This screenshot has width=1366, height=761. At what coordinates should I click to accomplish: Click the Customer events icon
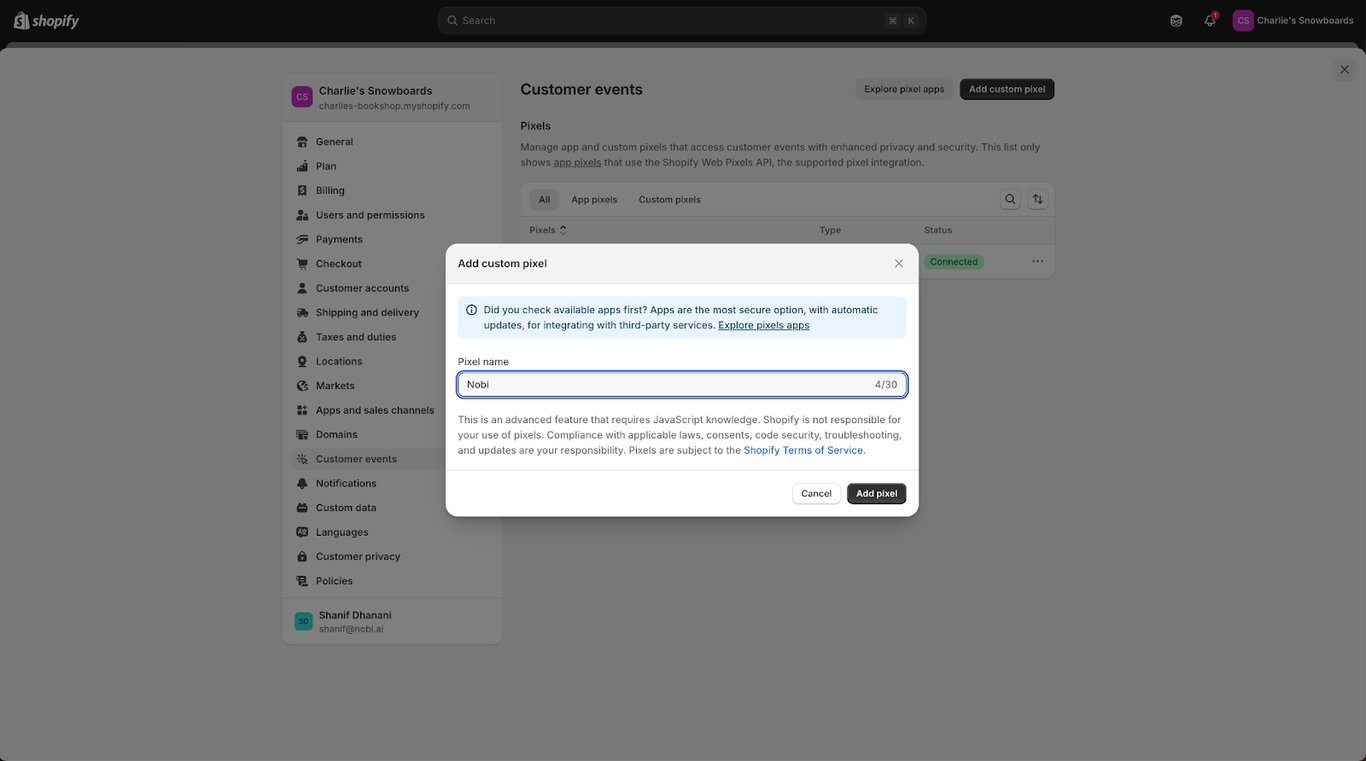coord(302,459)
